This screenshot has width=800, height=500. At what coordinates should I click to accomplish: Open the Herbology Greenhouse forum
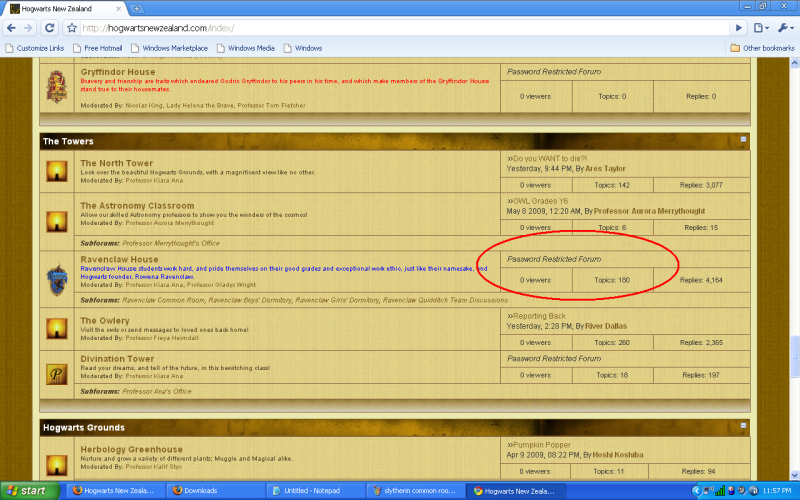(132, 449)
